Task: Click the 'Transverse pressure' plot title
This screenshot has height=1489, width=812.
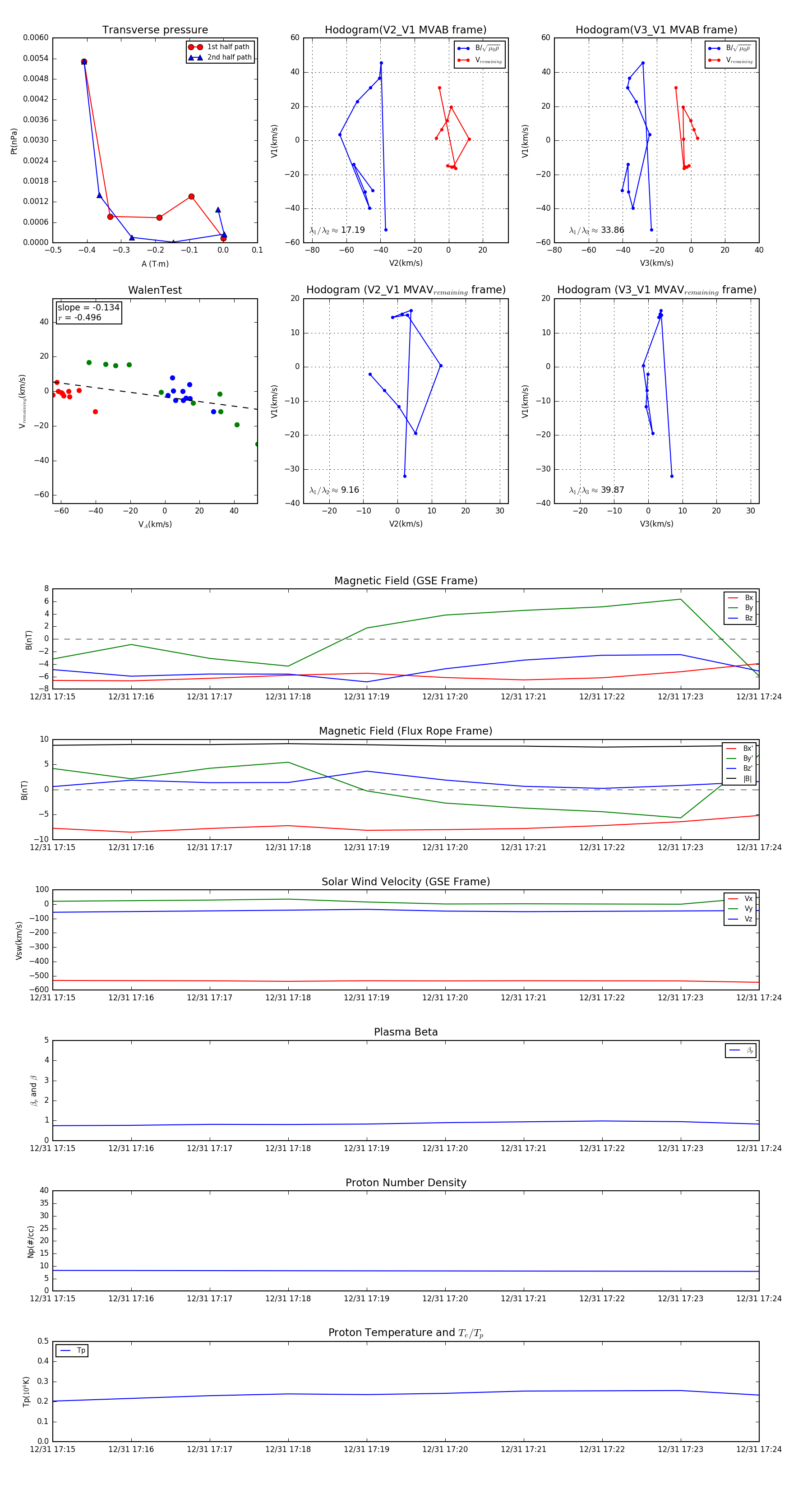Action: (155, 30)
